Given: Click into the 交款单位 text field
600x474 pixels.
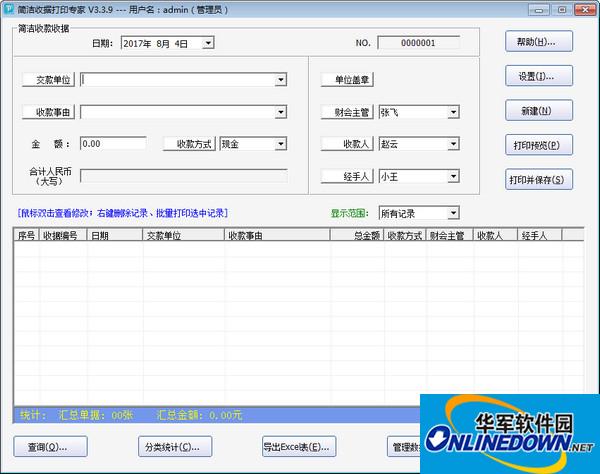Looking at the screenshot, I should coord(178,80).
